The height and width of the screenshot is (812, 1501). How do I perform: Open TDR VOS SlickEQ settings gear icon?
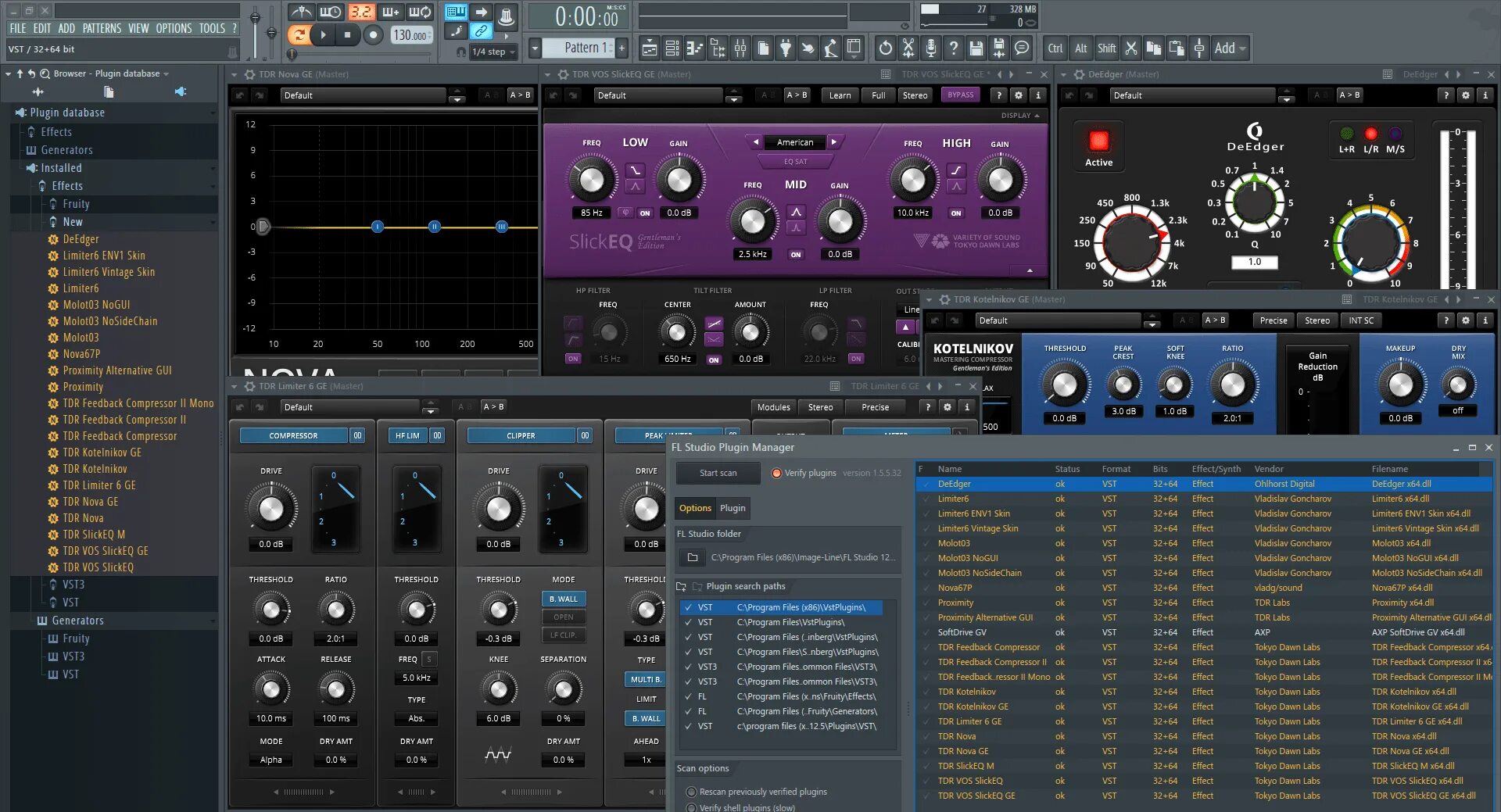pos(1018,95)
